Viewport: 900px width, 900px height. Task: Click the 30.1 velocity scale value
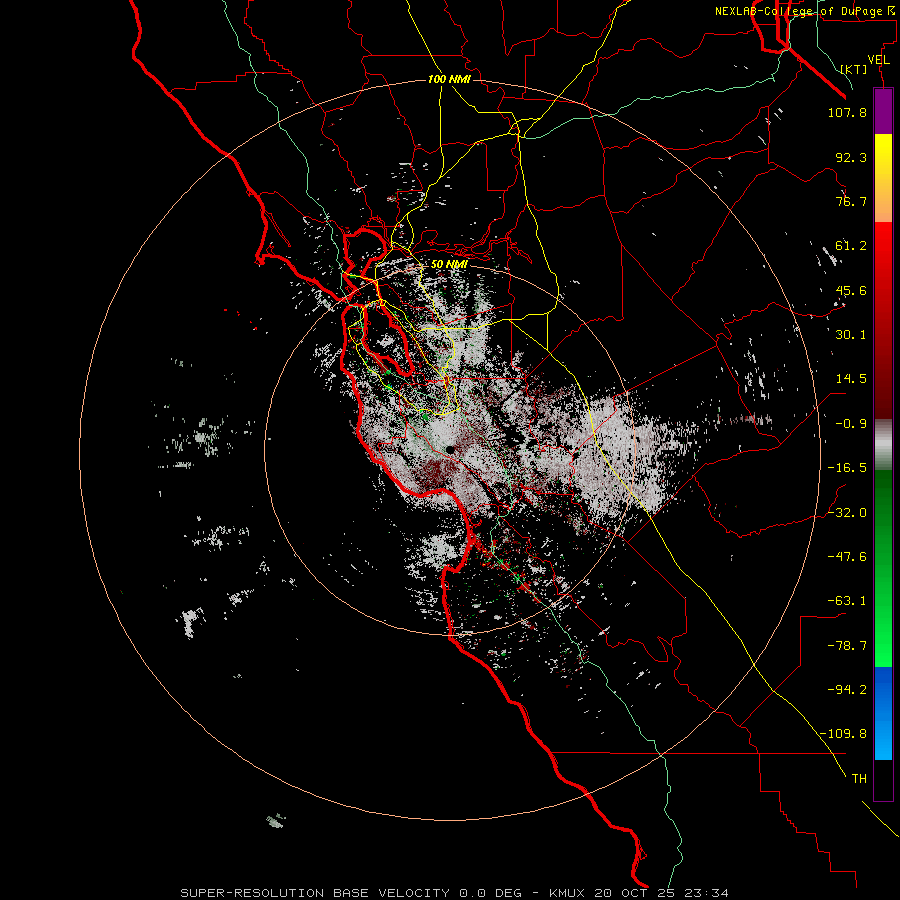click(851, 335)
